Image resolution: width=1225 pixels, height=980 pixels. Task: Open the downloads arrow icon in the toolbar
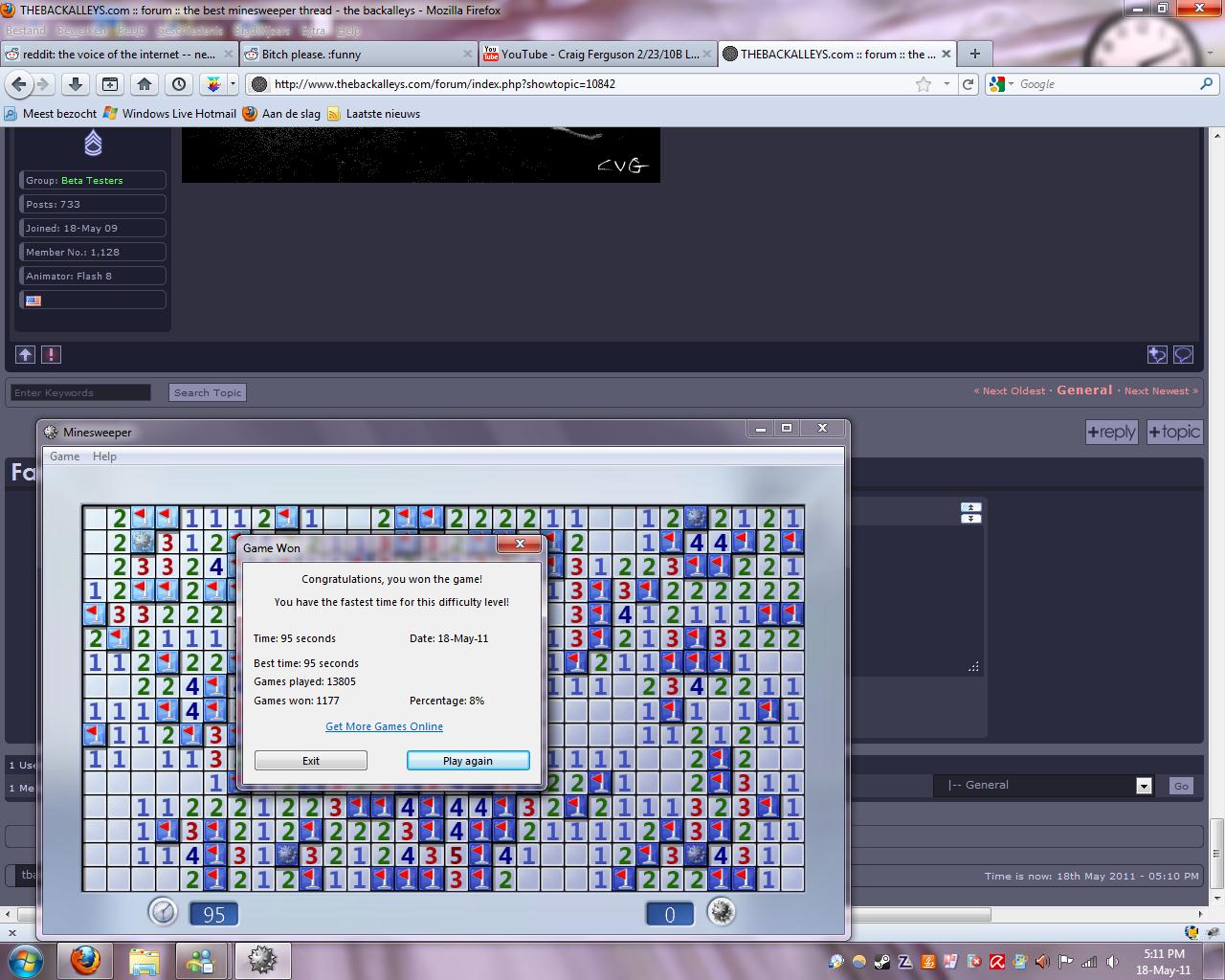click(76, 84)
